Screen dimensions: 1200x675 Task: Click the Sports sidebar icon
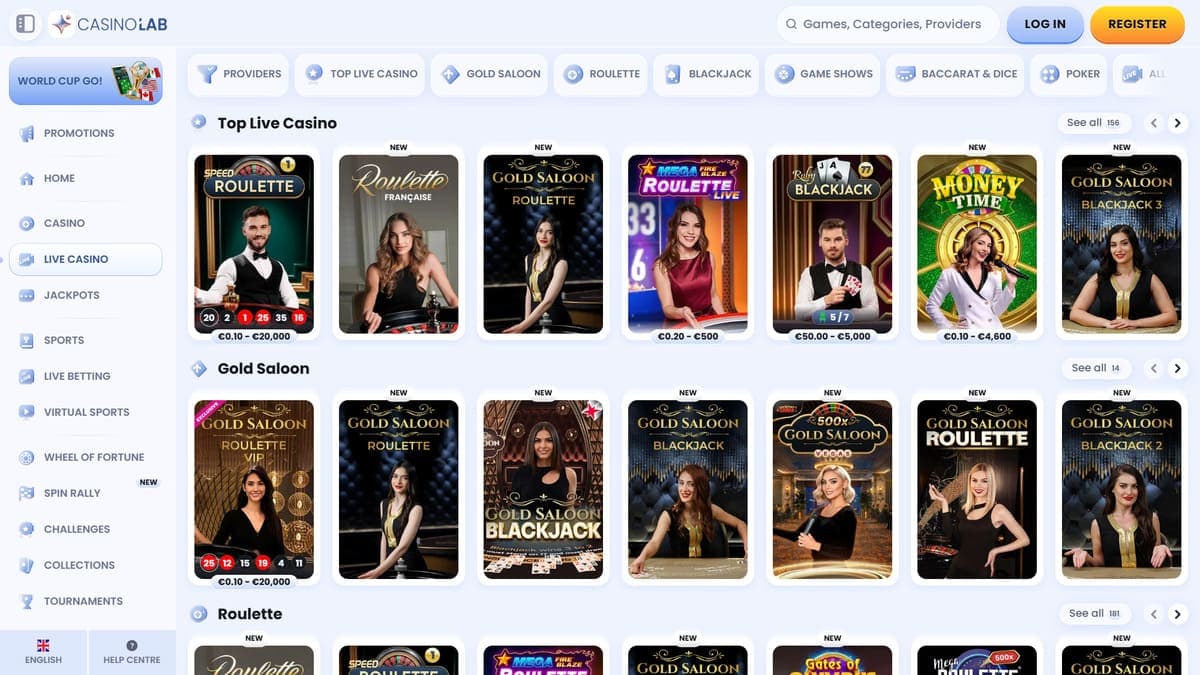tap(27, 340)
